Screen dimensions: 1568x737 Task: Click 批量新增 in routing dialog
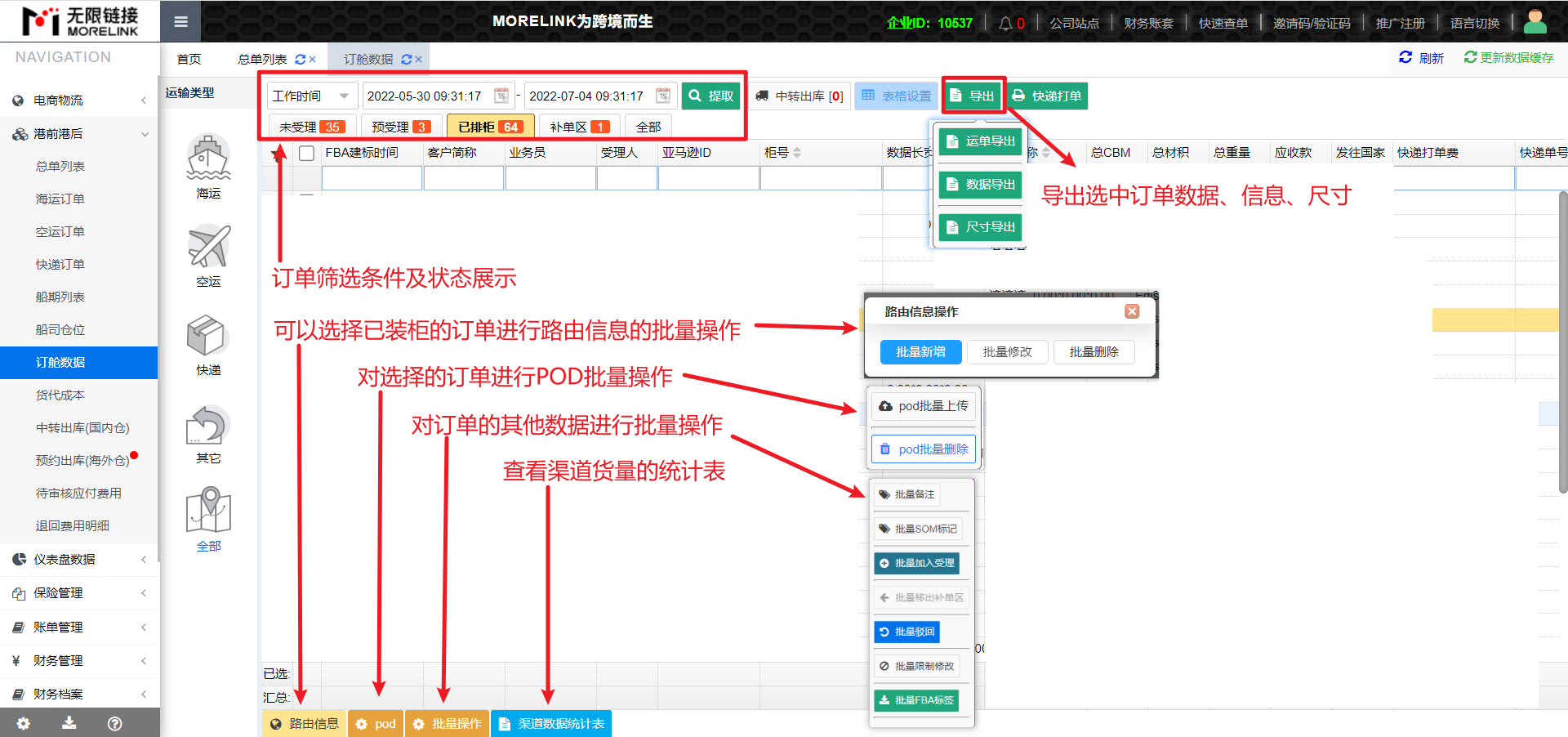click(x=920, y=352)
